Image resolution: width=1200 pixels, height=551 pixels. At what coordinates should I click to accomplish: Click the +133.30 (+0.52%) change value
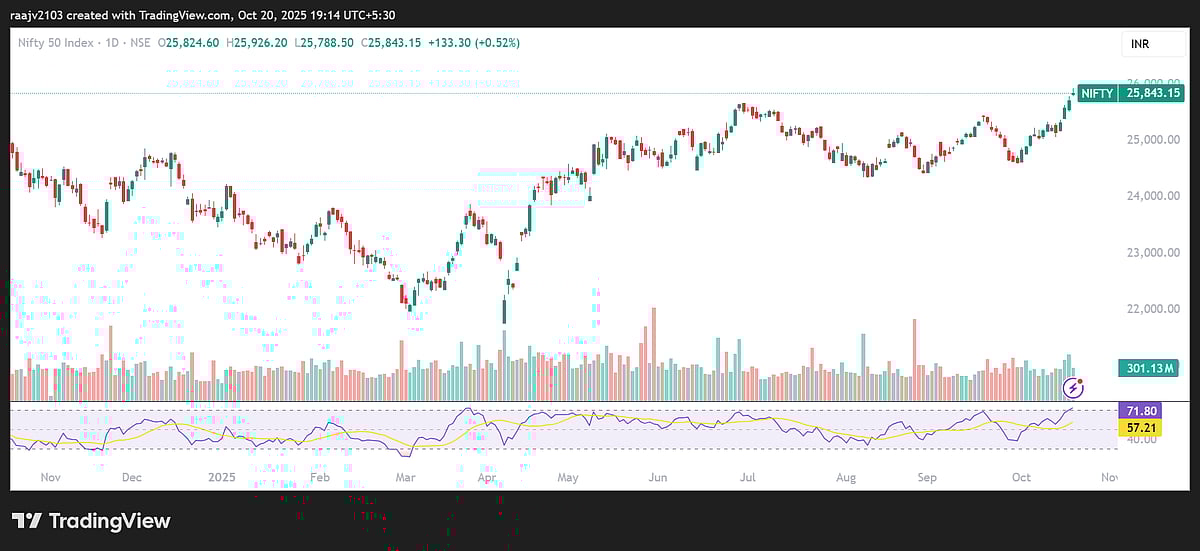point(472,43)
